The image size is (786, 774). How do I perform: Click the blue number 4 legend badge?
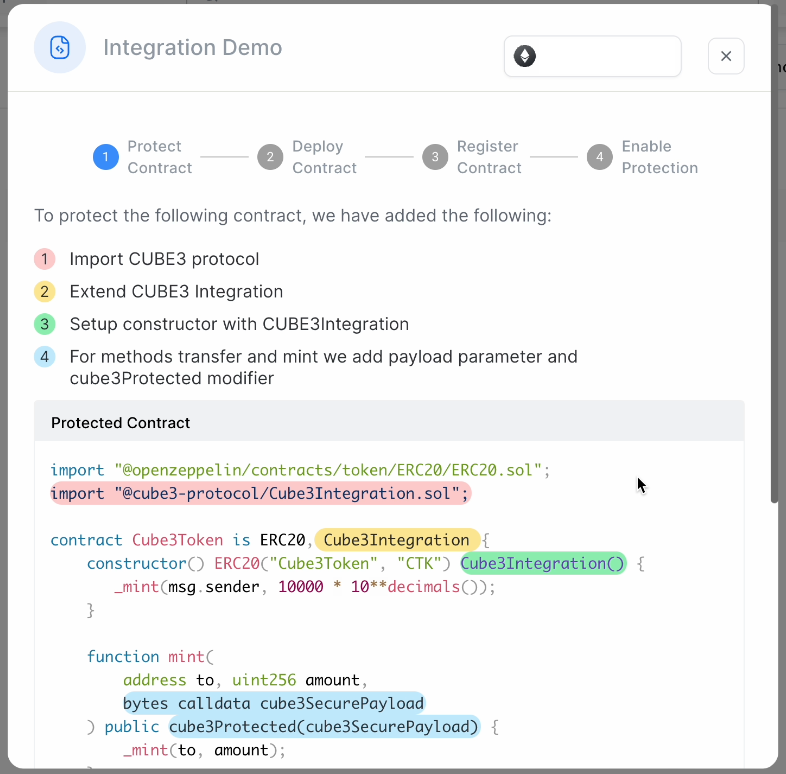click(x=45, y=357)
